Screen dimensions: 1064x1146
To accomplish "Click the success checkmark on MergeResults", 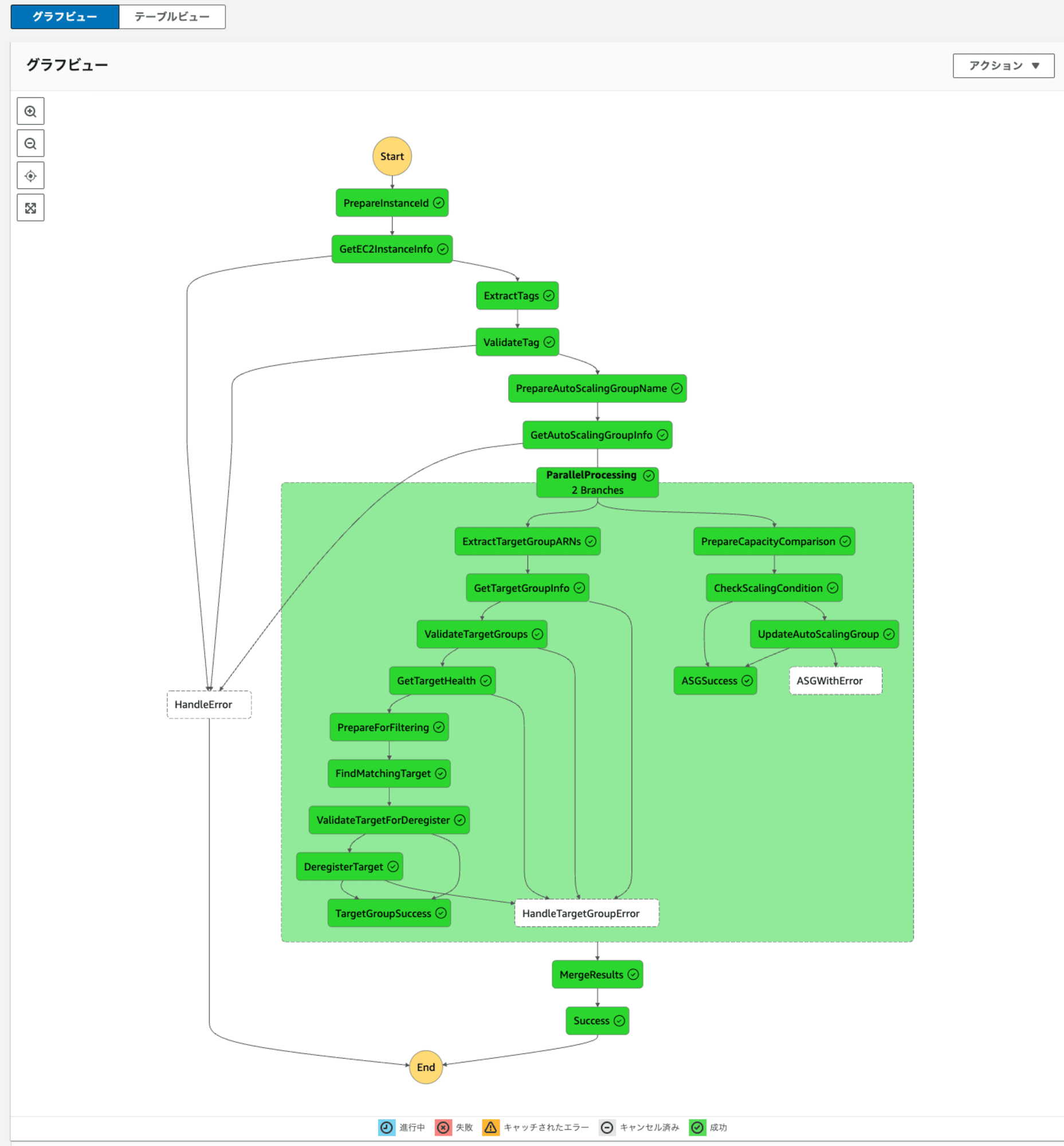I will coord(633,975).
